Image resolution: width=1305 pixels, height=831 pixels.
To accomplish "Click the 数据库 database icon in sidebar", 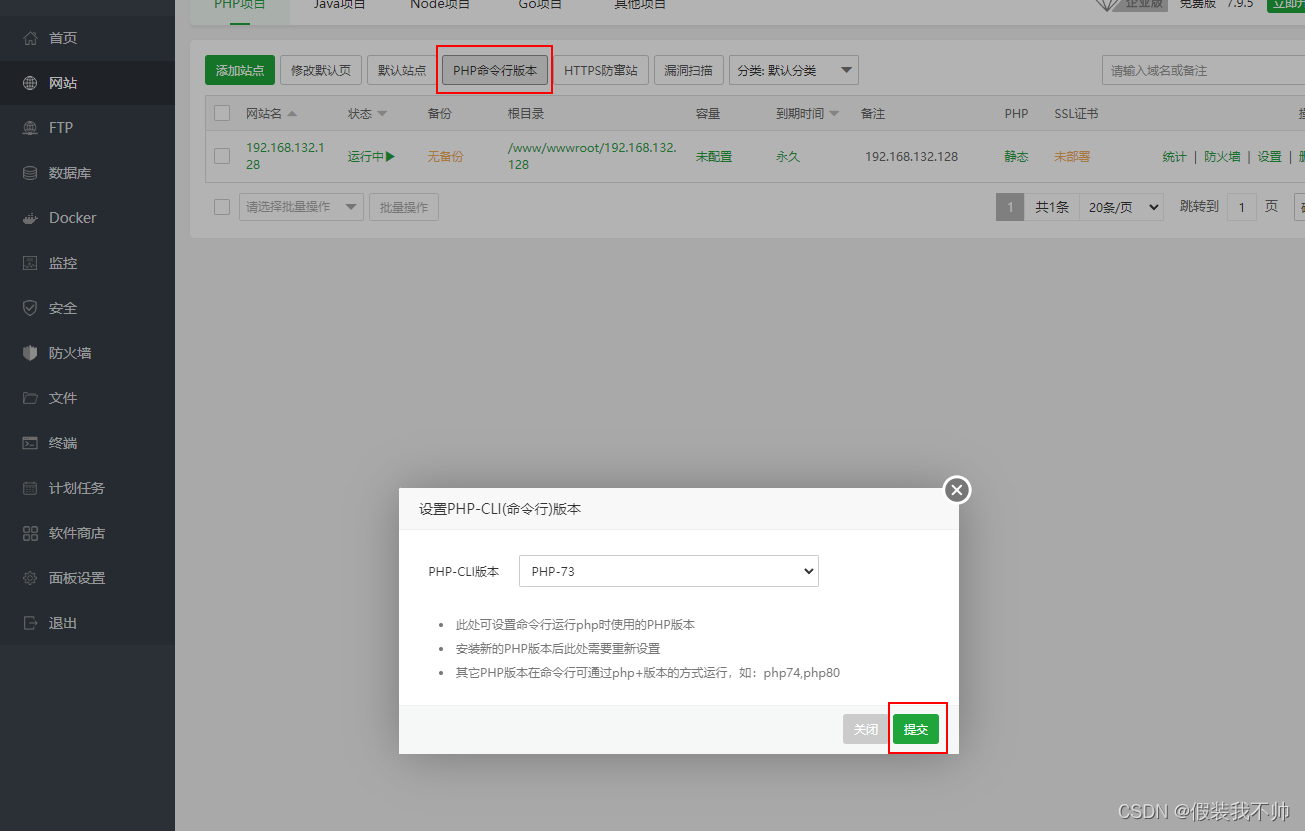I will pos(30,173).
